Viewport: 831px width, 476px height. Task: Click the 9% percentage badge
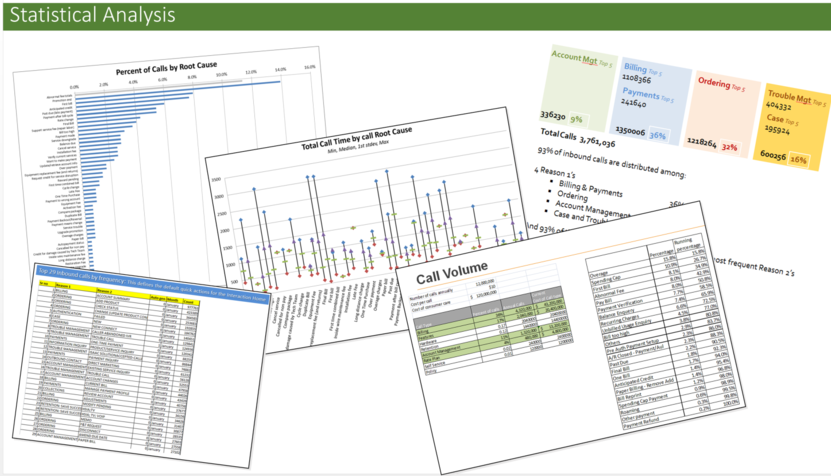tap(577, 119)
